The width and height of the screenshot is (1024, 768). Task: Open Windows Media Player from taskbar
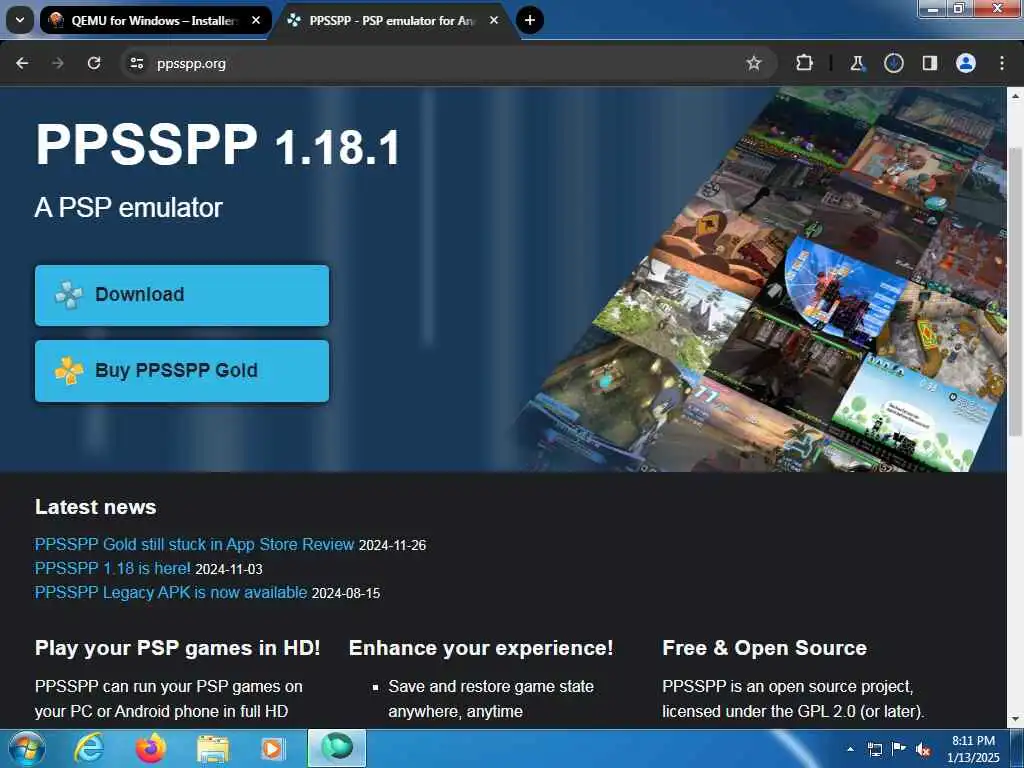[272, 749]
